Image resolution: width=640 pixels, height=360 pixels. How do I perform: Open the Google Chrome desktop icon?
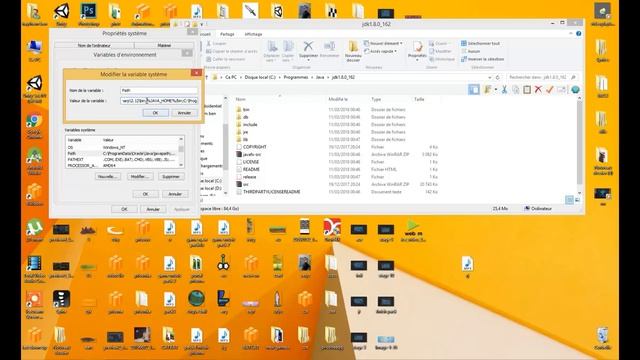[34, 121]
